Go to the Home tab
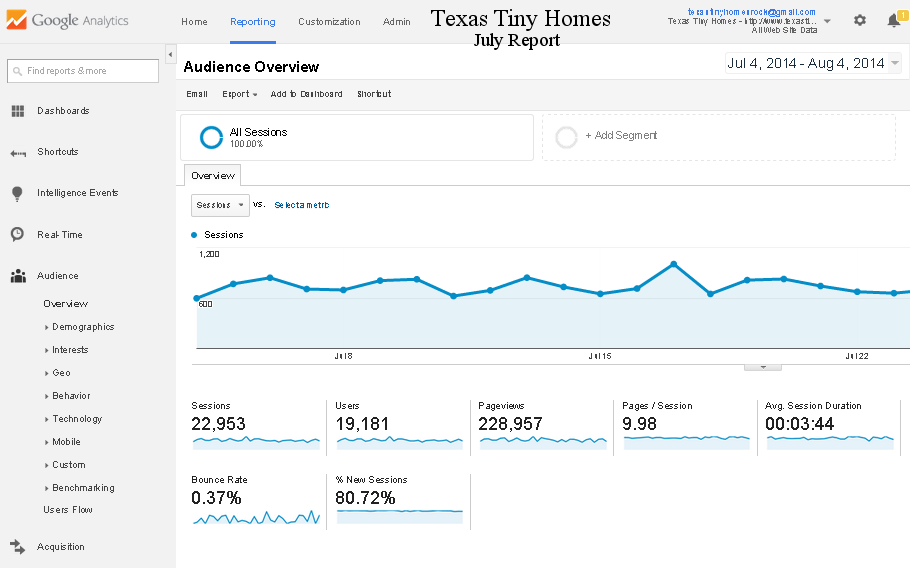The width and height of the screenshot is (910, 568). tap(194, 21)
